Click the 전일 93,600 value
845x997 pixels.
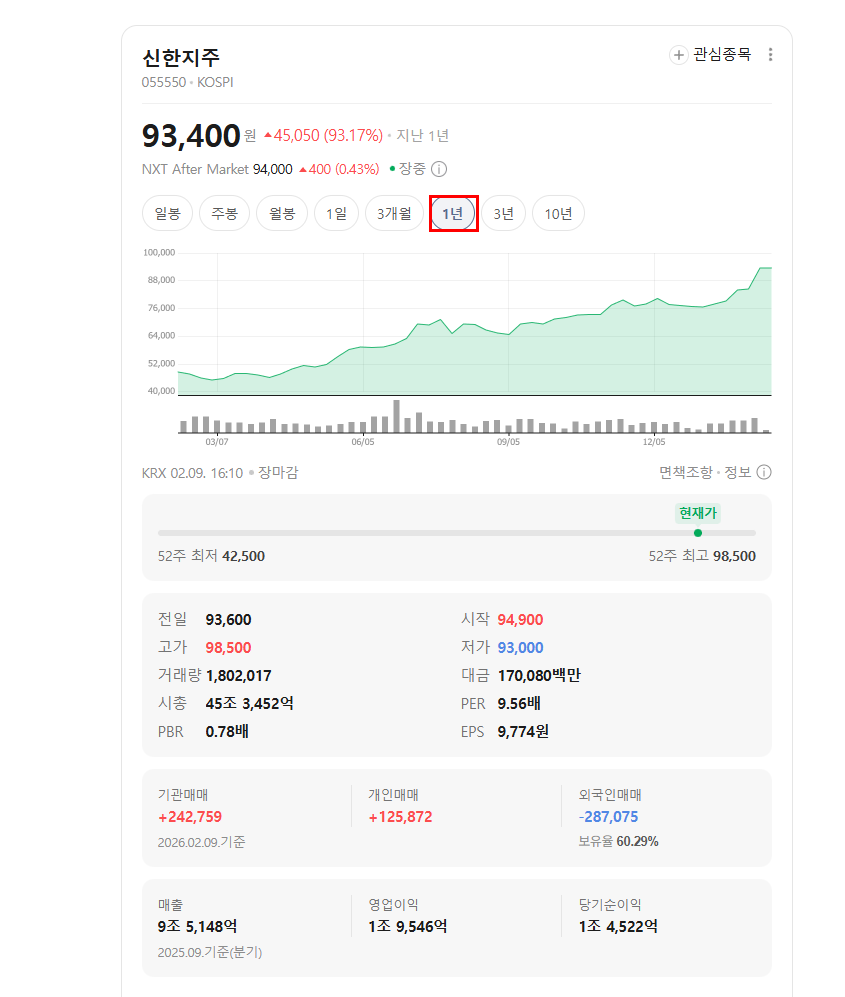[x=228, y=620]
